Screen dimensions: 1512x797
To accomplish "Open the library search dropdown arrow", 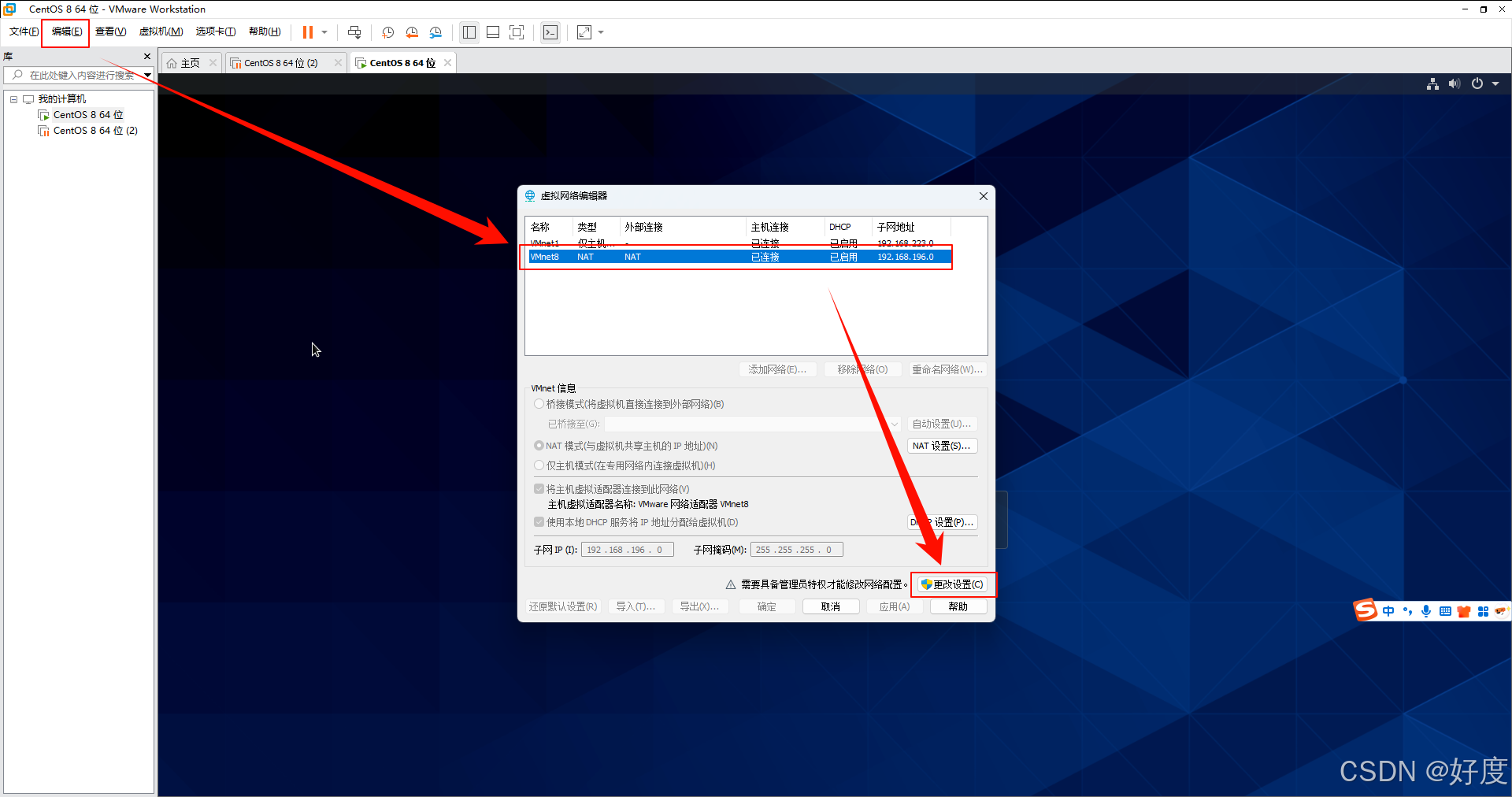I will (x=147, y=75).
